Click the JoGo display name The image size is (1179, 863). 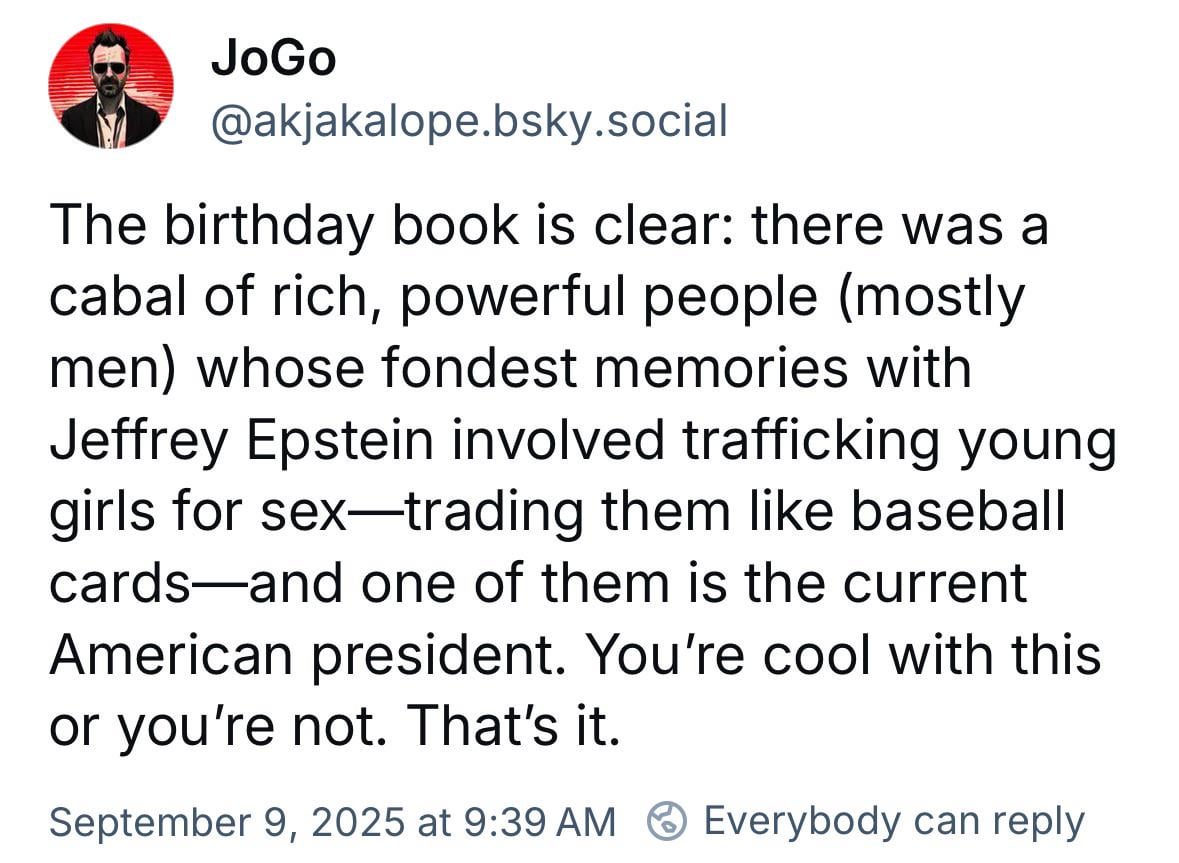(x=273, y=58)
